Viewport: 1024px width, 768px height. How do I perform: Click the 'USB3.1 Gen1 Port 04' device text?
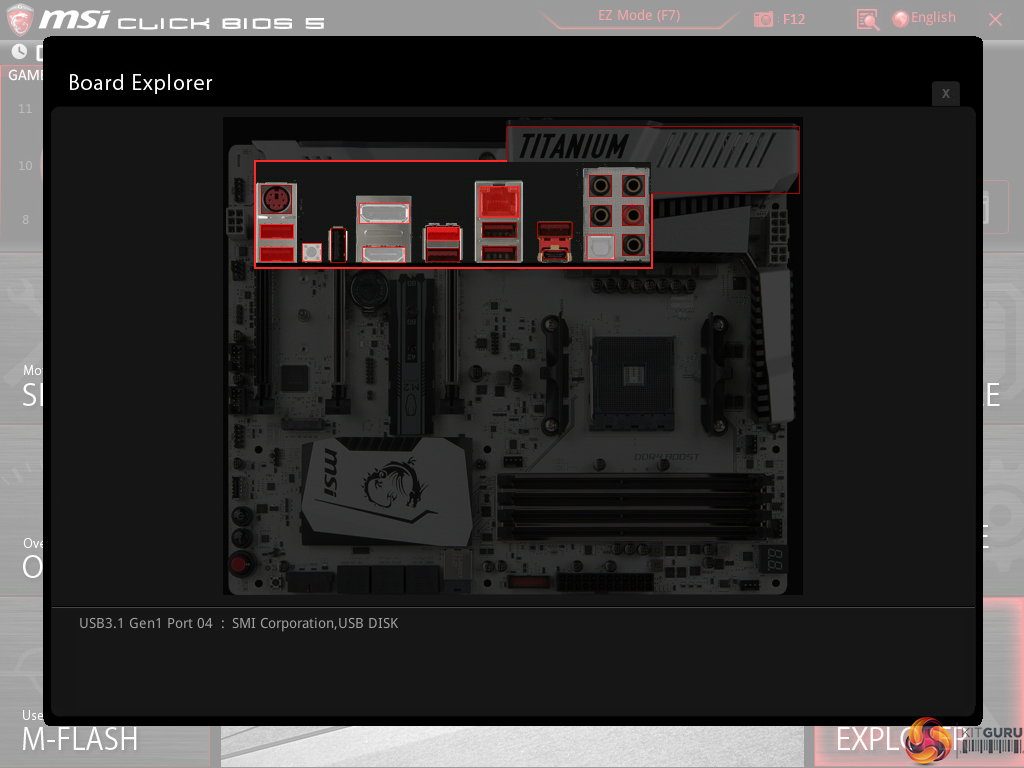click(x=238, y=623)
